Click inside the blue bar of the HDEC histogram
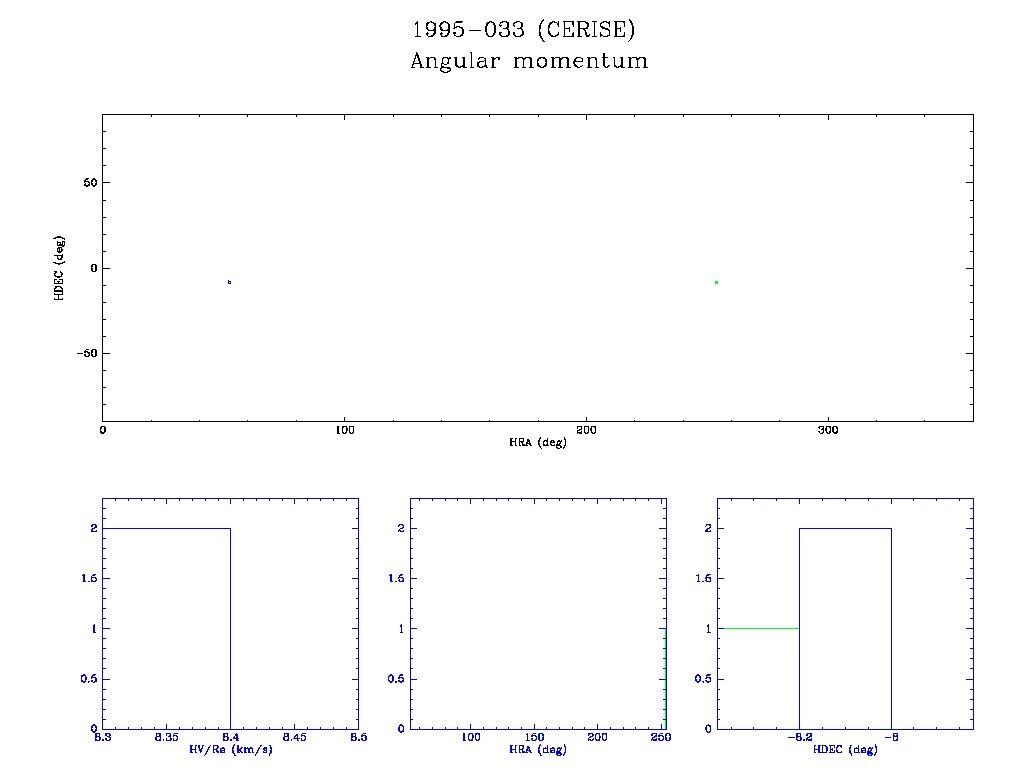This screenshot has height=768, width=1024. pyautogui.click(x=845, y=628)
